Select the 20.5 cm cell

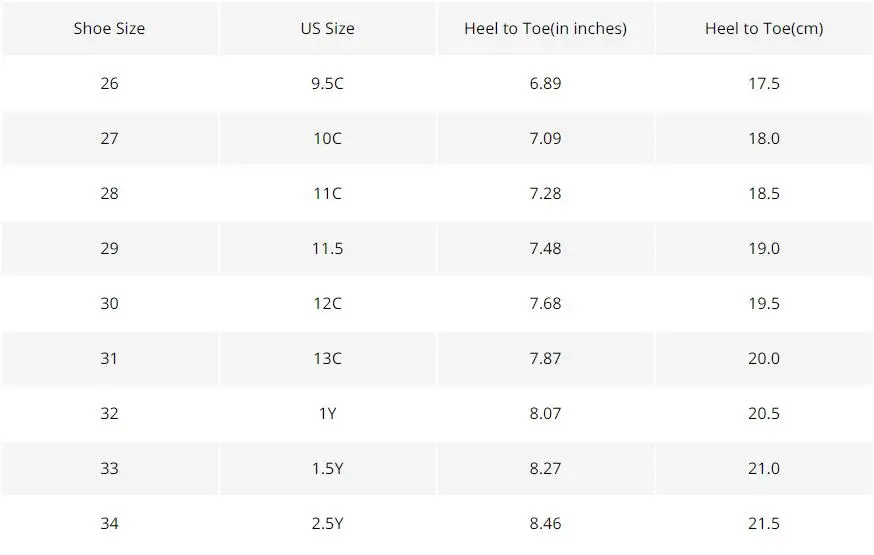coord(764,413)
